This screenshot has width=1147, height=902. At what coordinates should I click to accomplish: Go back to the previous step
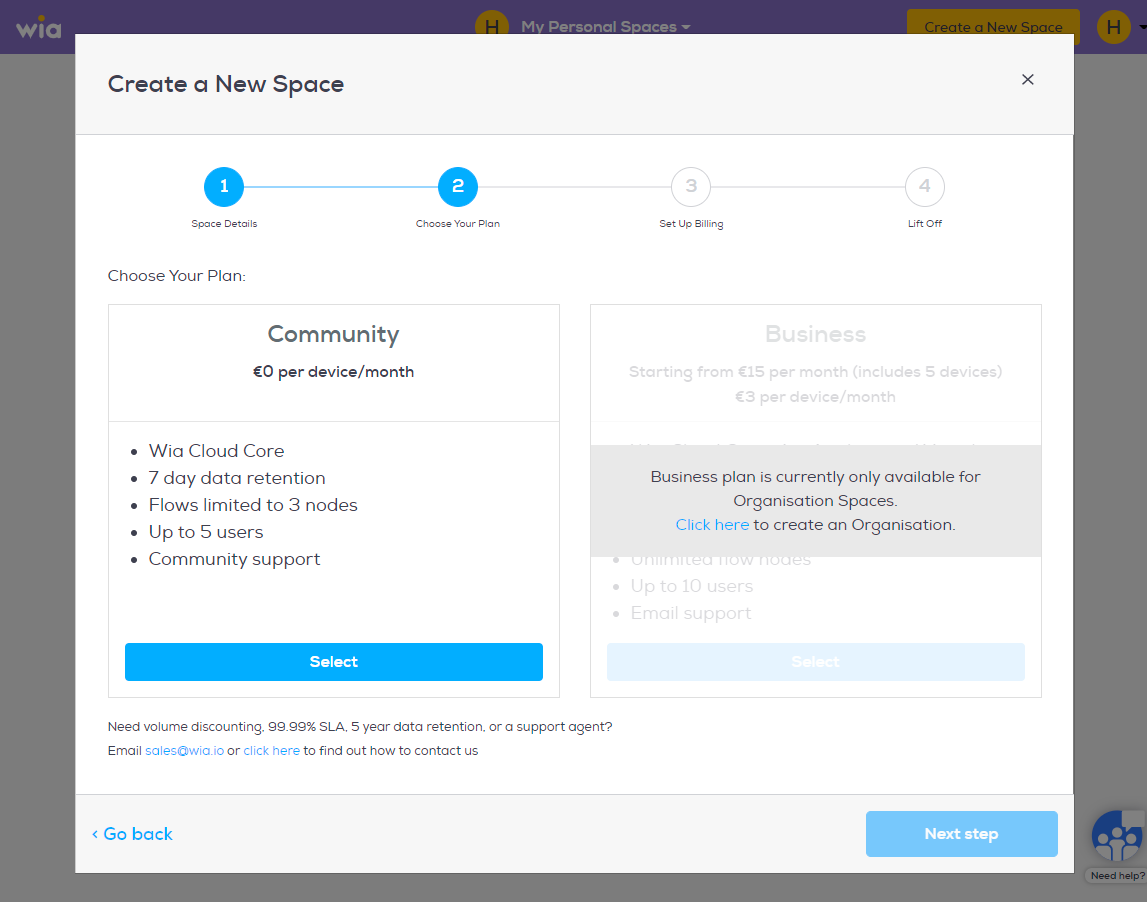[132, 834]
